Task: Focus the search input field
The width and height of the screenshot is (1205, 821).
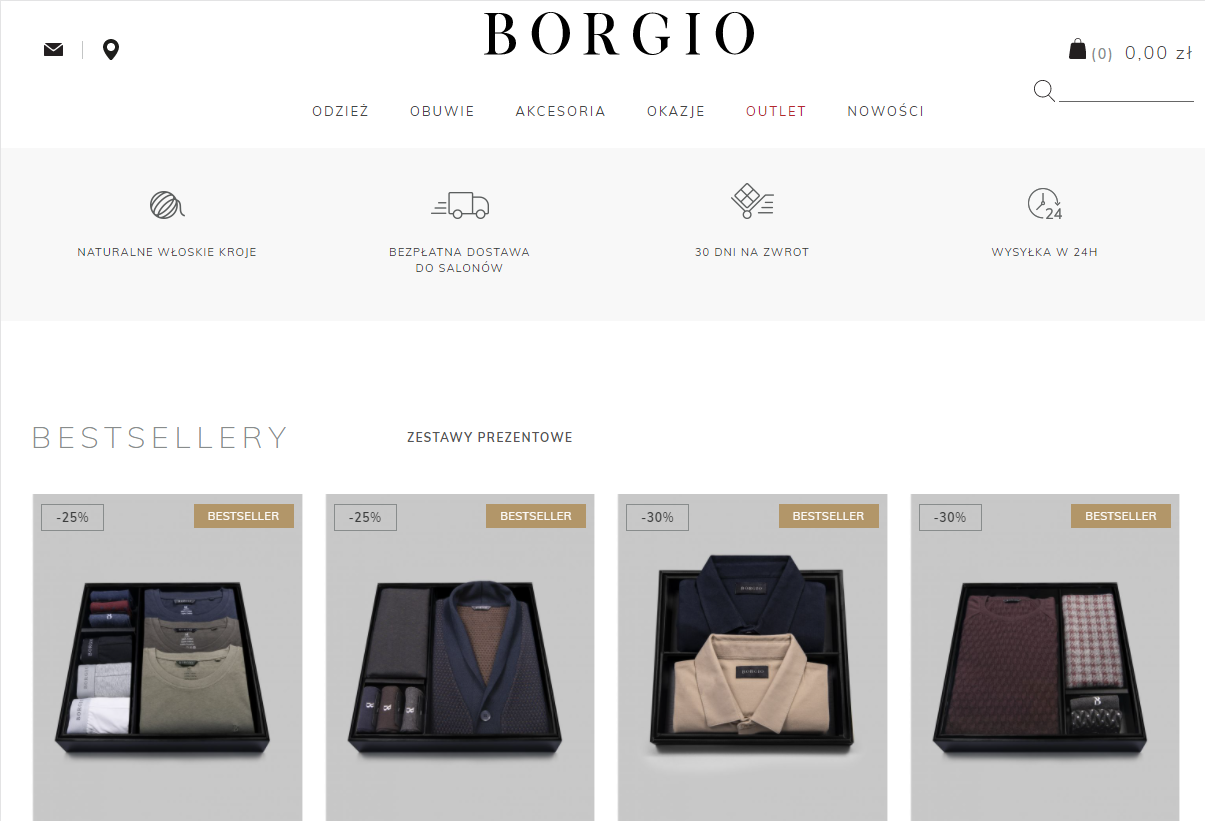Action: [1126, 91]
